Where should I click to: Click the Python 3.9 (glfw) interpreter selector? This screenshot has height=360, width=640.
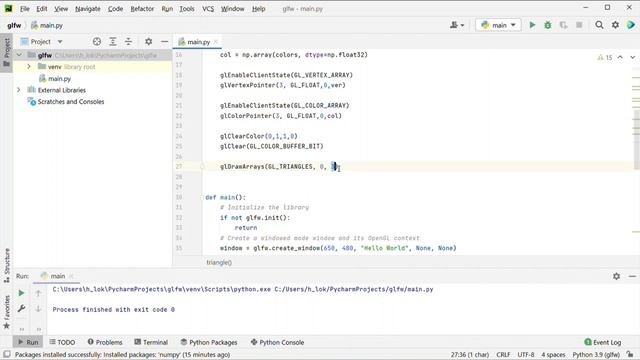(x=596, y=355)
